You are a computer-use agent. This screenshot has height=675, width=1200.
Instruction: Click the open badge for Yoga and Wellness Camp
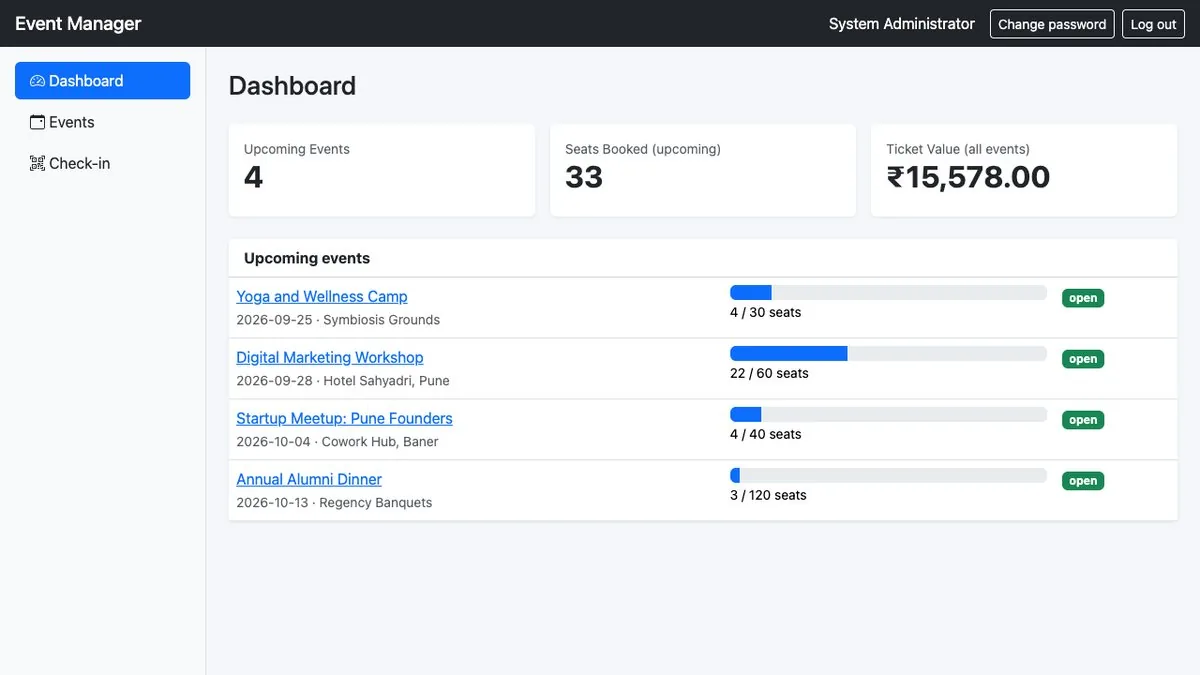tap(1083, 298)
